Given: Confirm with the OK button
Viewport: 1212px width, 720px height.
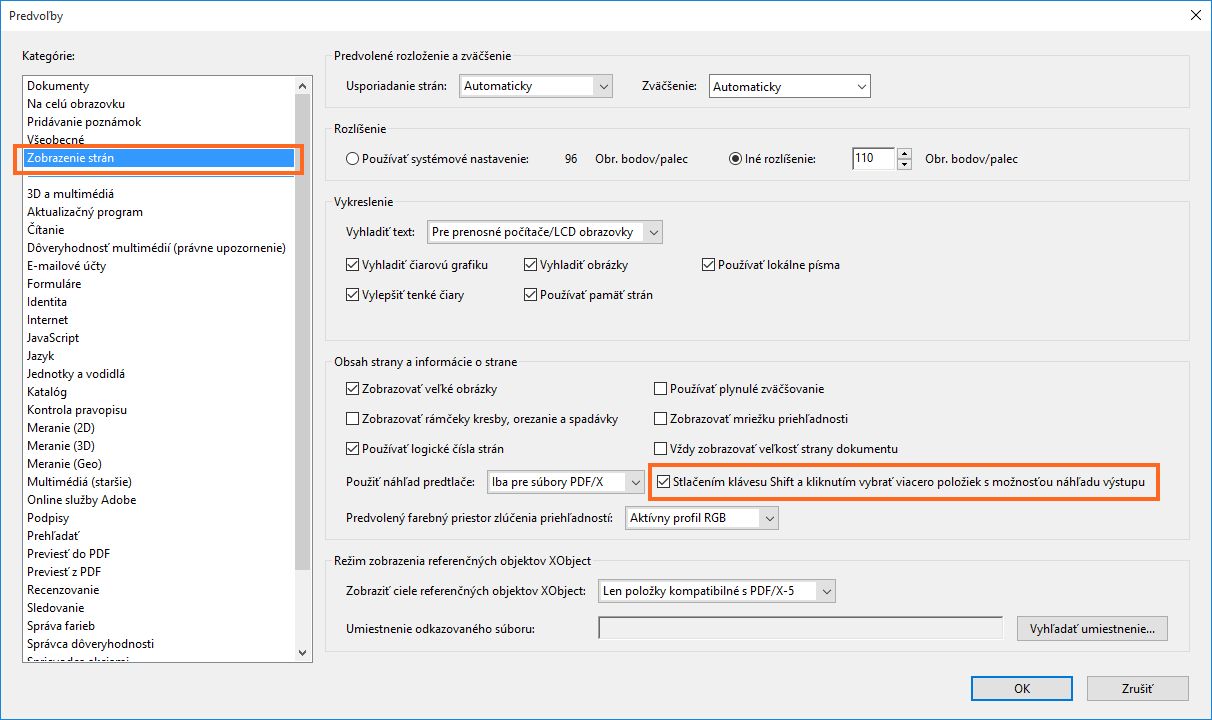Looking at the screenshot, I should point(1022,688).
